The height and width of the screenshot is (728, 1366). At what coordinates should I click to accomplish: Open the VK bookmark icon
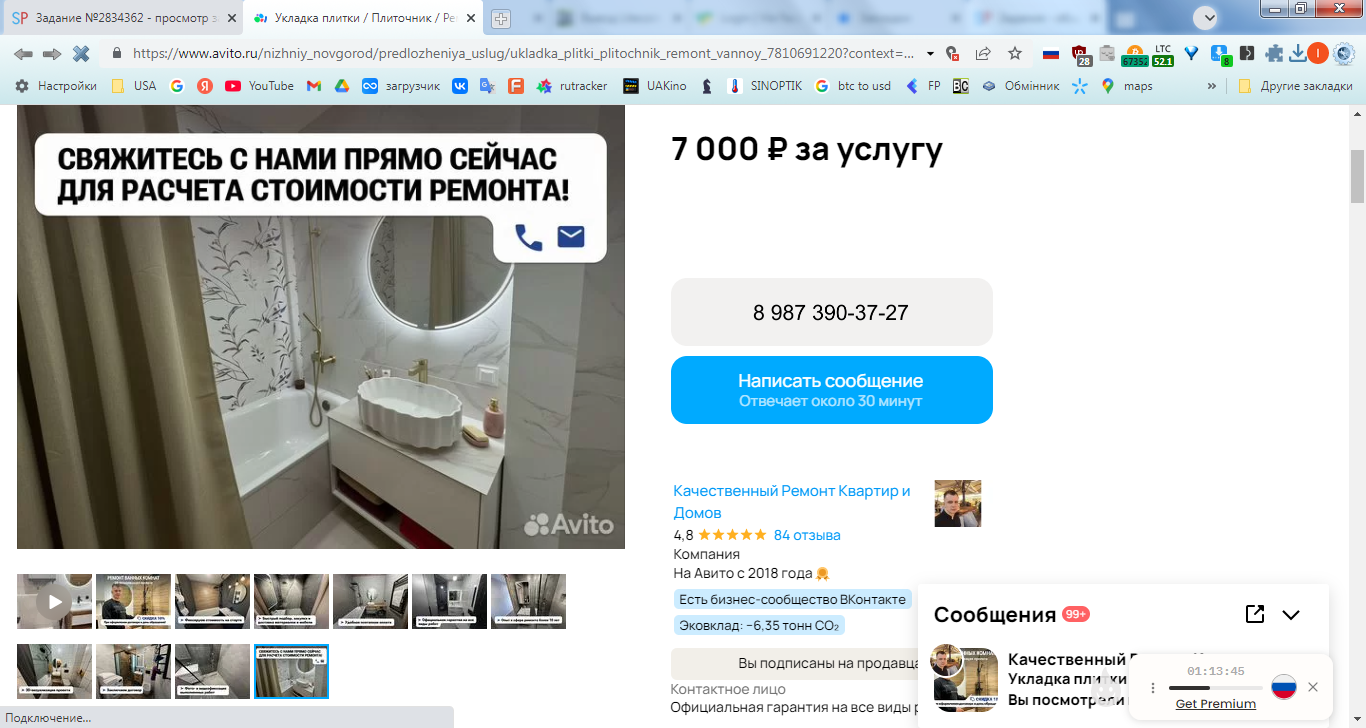[x=460, y=86]
